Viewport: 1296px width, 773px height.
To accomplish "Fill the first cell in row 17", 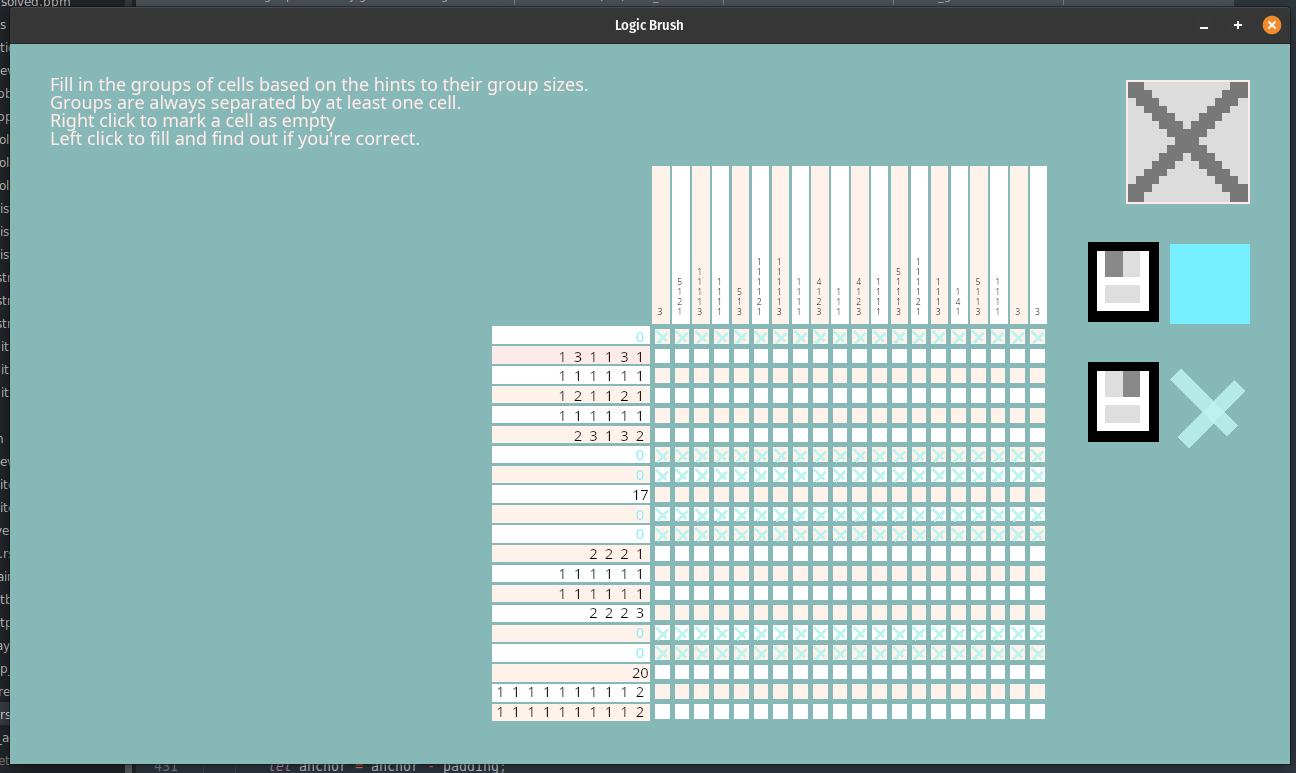I will 662,494.
